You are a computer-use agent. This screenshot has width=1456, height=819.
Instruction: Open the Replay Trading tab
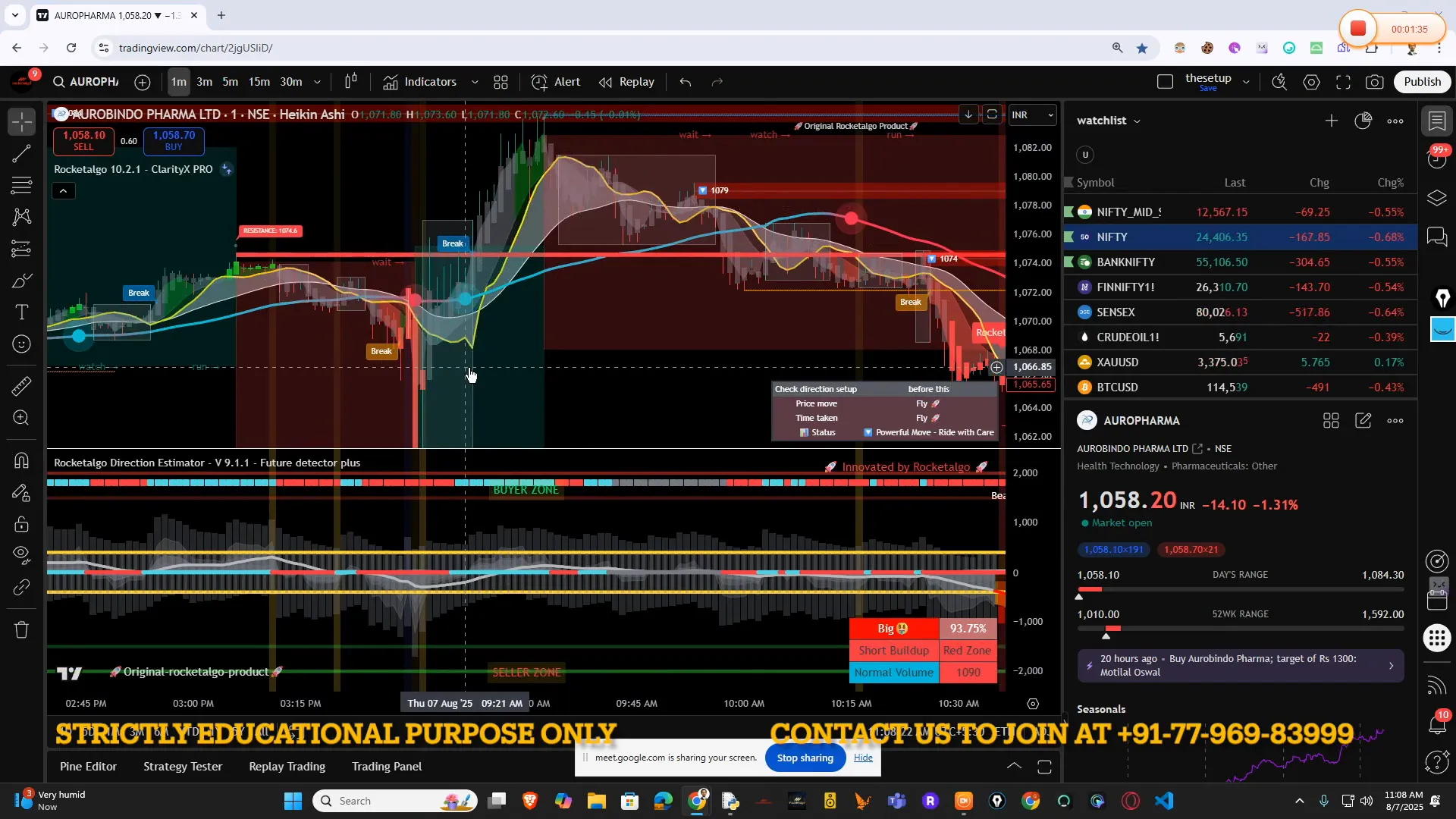(x=287, y=767)
